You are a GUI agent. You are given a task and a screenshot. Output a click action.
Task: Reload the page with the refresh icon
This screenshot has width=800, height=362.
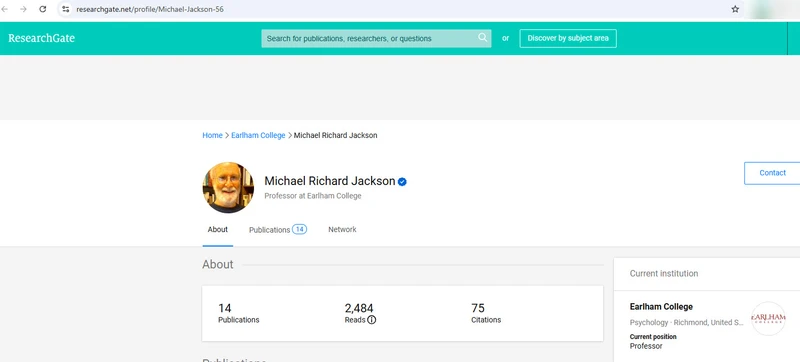(x=43, y=9)
